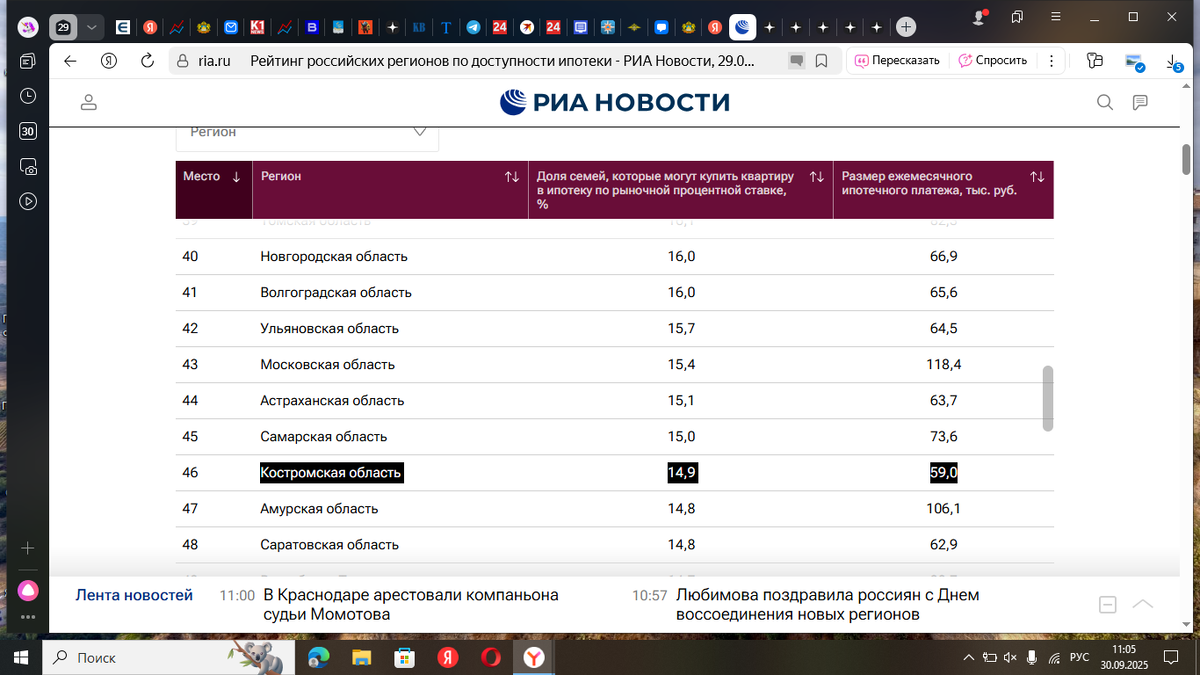Switch to the KB tab
The width and height of the screenshot is (1200, 675).
pos(419,27)
